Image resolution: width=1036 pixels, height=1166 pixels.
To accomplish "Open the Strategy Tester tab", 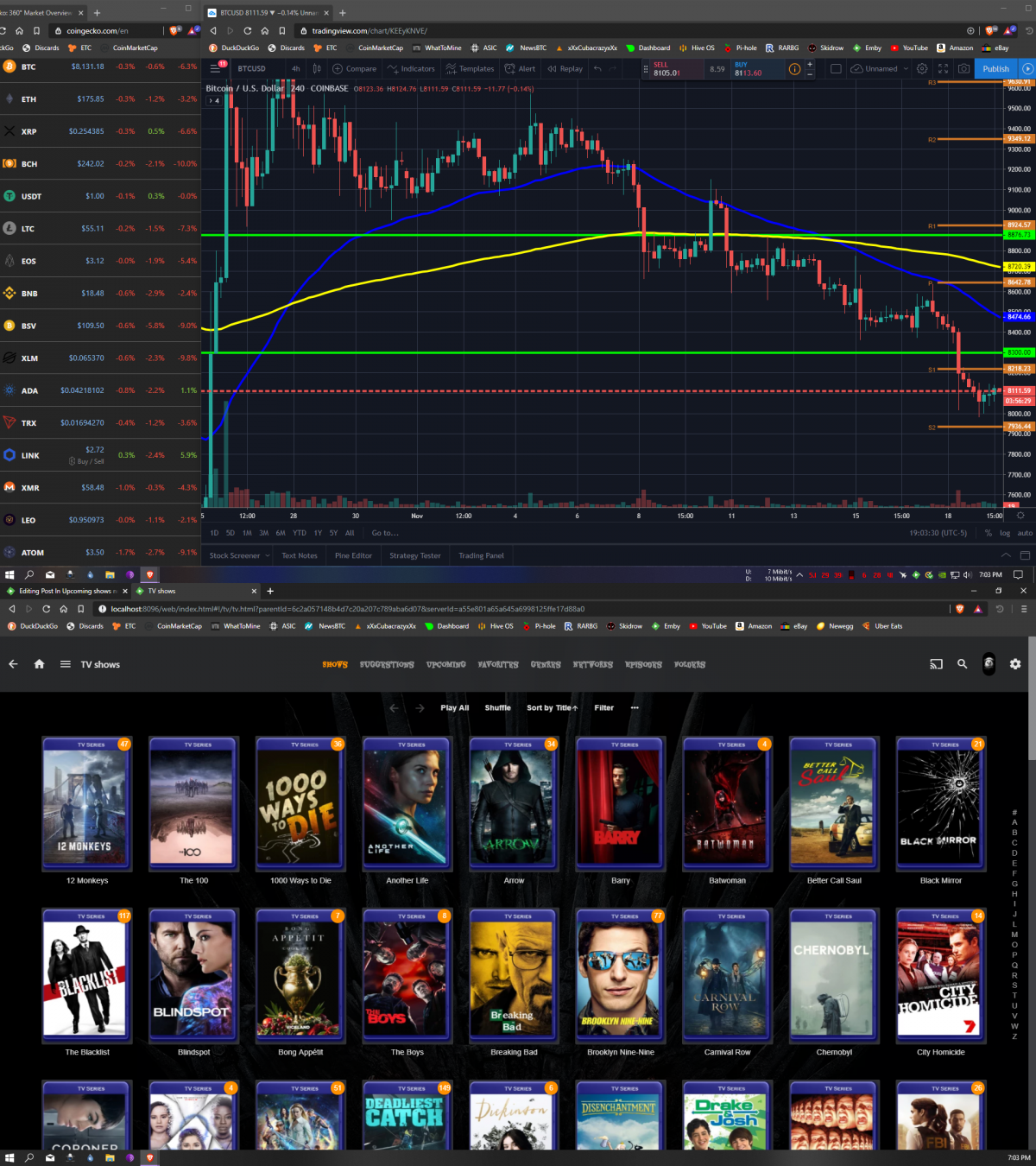I will [414, 555].
